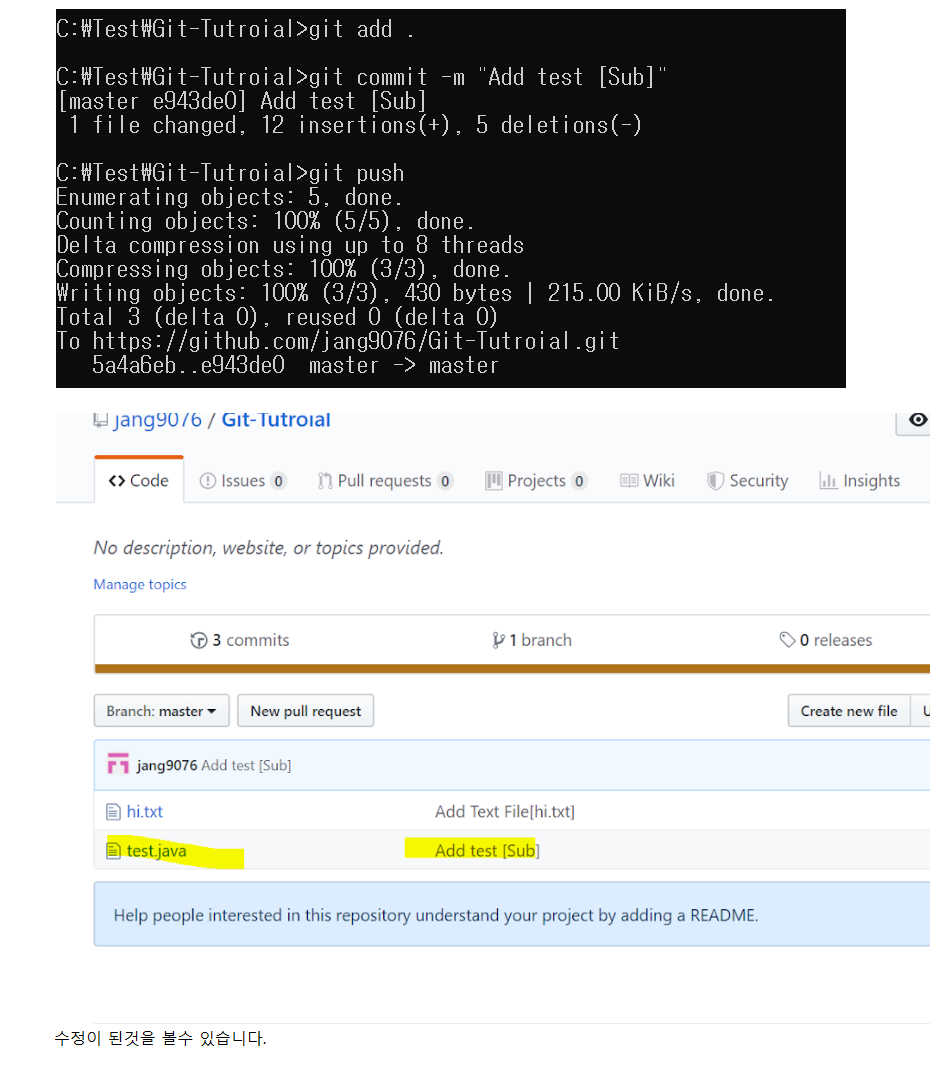Viewport: 930px width, 1073px height.
Task: Click the Code tab brackets icon
Action: tap(116, 481)
